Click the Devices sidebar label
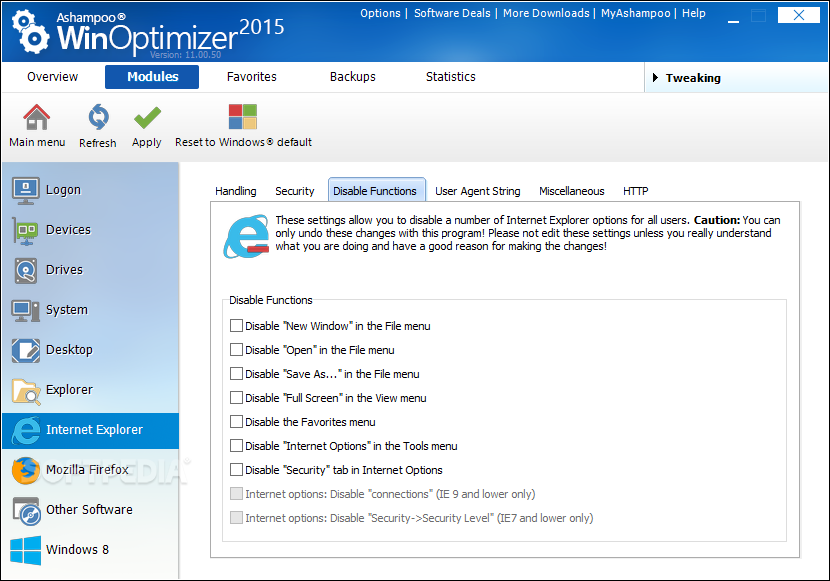 click(68, 230)
